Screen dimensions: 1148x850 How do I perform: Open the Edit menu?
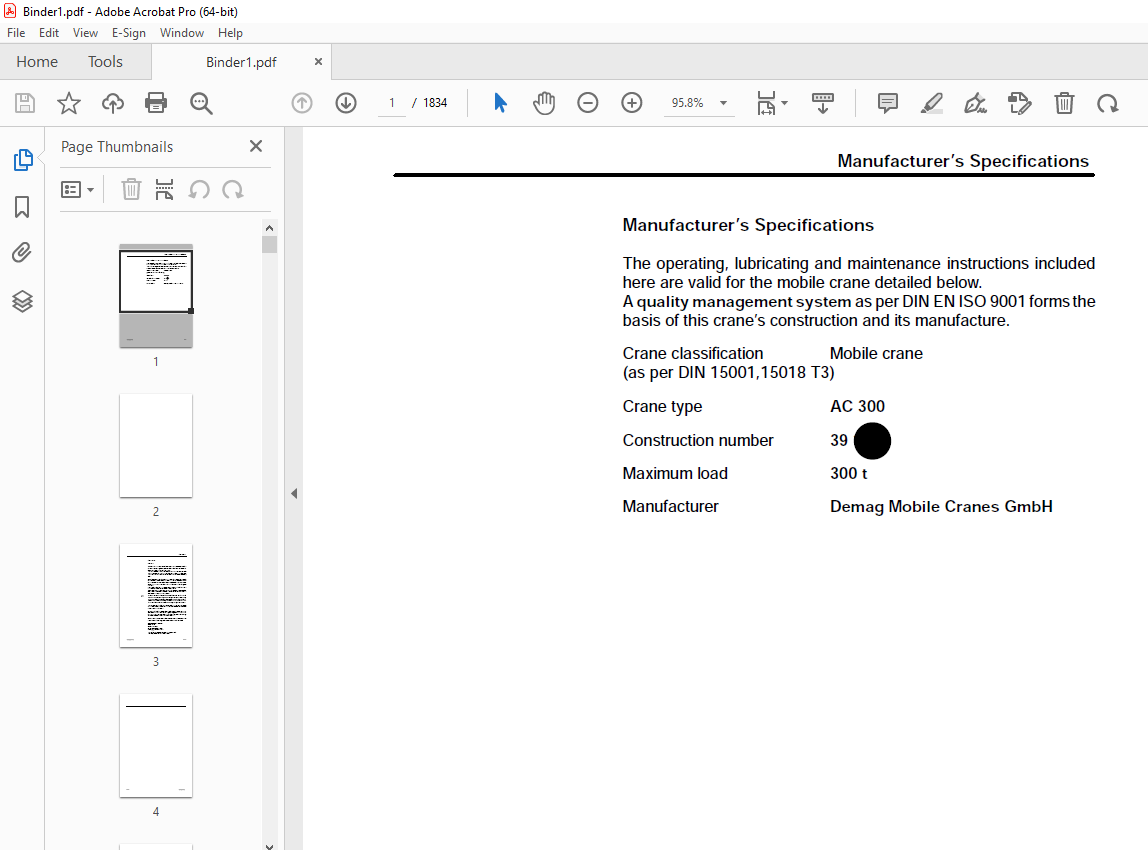click(49, 33)
